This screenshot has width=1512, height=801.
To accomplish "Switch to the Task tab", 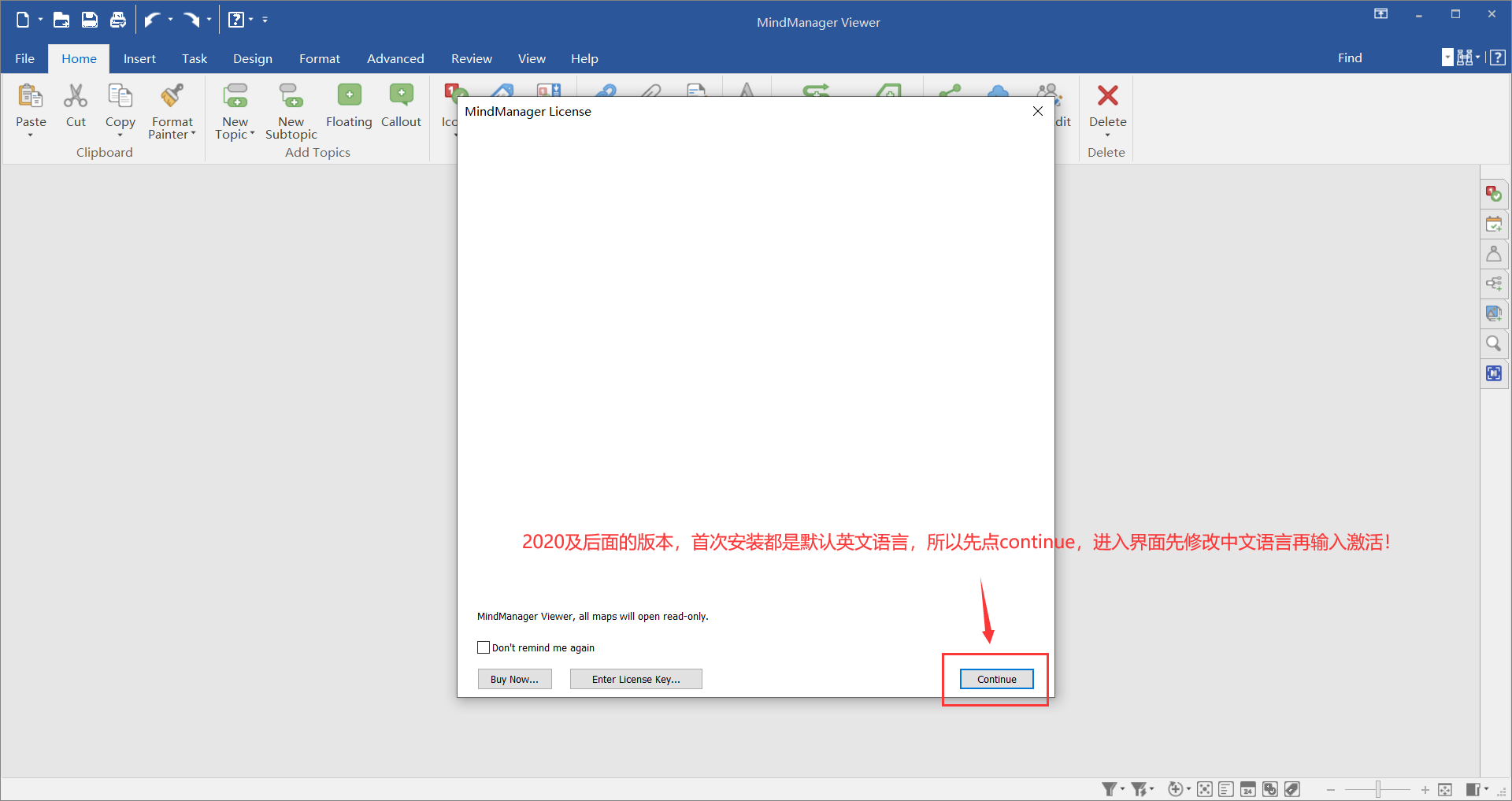I will tap(195, 58).
